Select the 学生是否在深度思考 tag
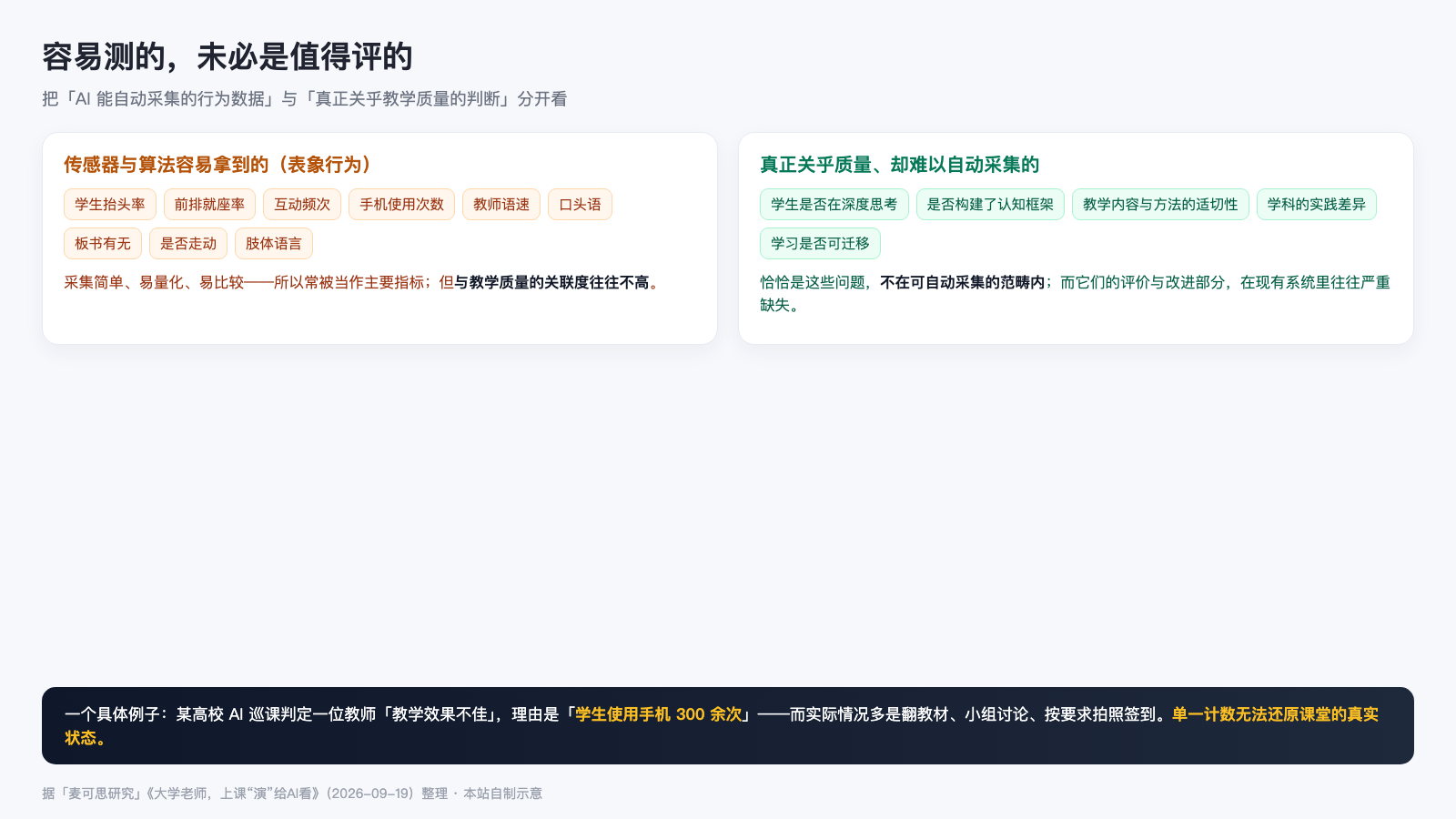1456x819 pixels. 834,205
